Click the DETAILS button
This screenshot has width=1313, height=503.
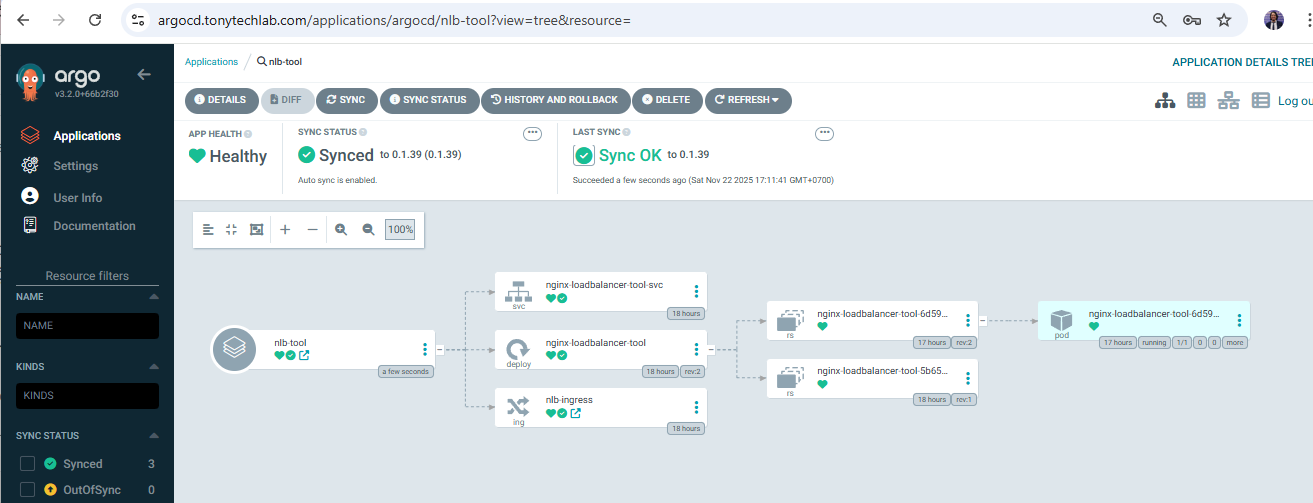pyautogui.click(x=221, y=100)
